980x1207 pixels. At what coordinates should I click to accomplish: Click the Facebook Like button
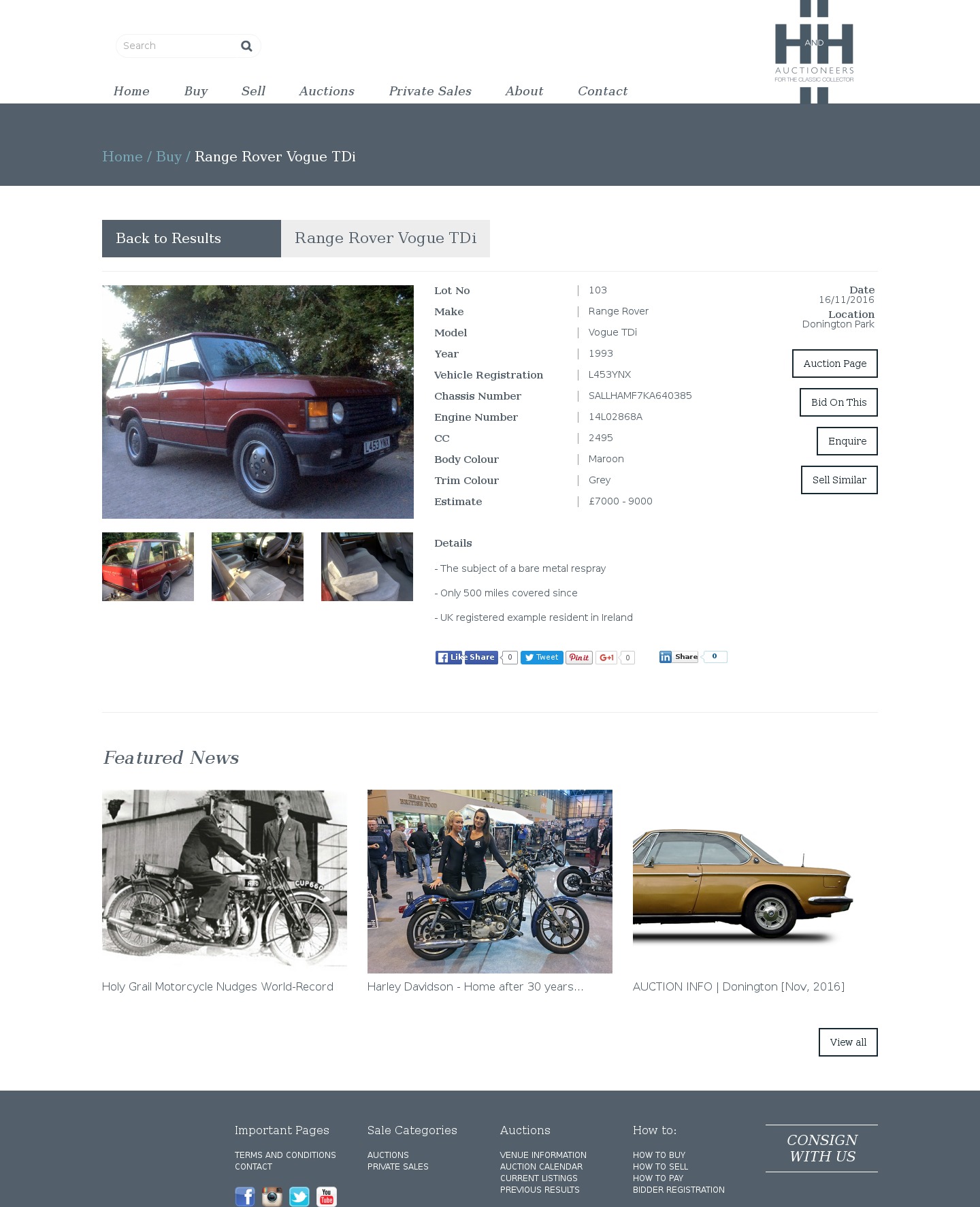(449, 657)
